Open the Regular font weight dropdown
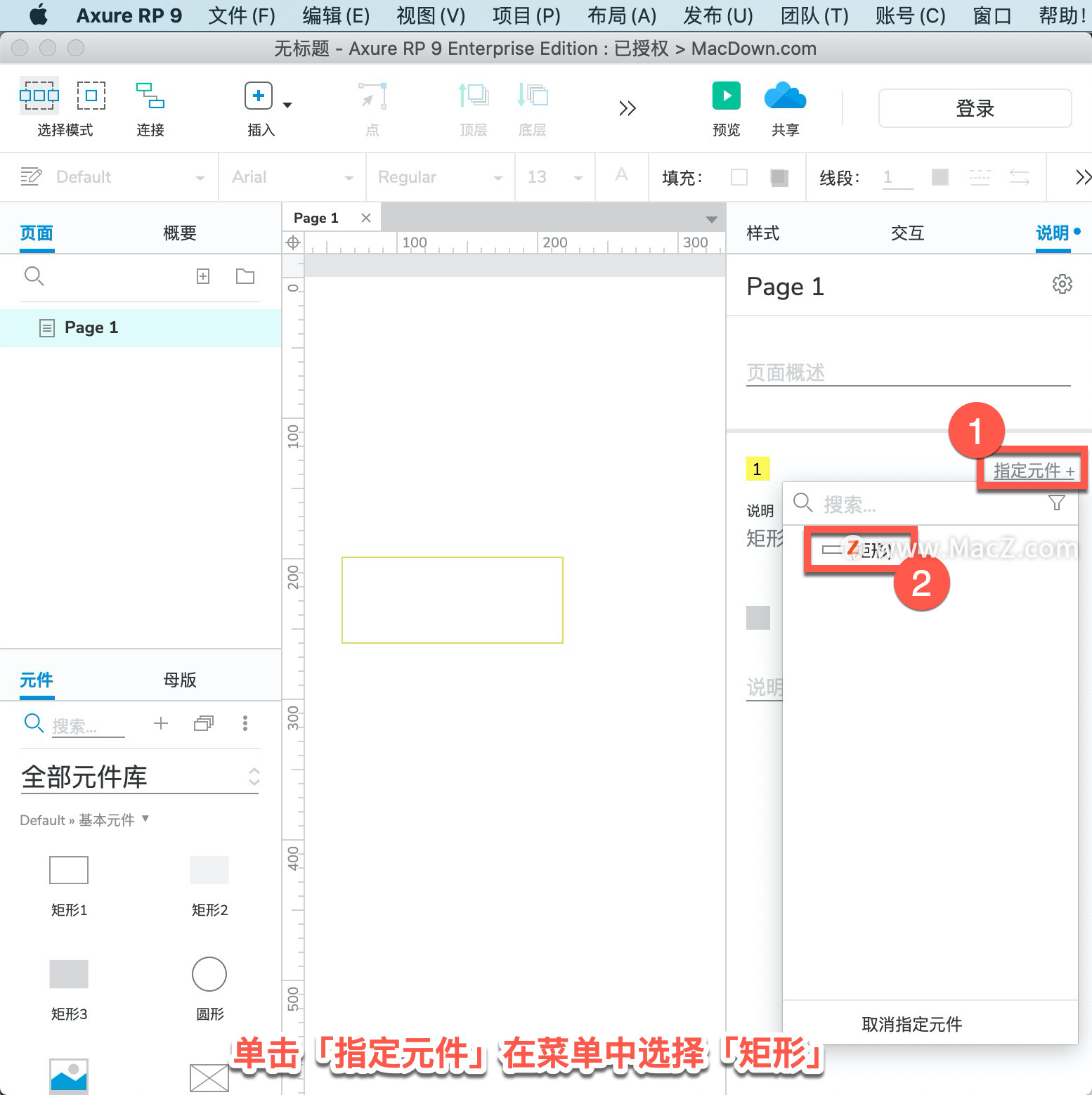This screenshot has width=1092, height=1095. [x=440, y=177]
